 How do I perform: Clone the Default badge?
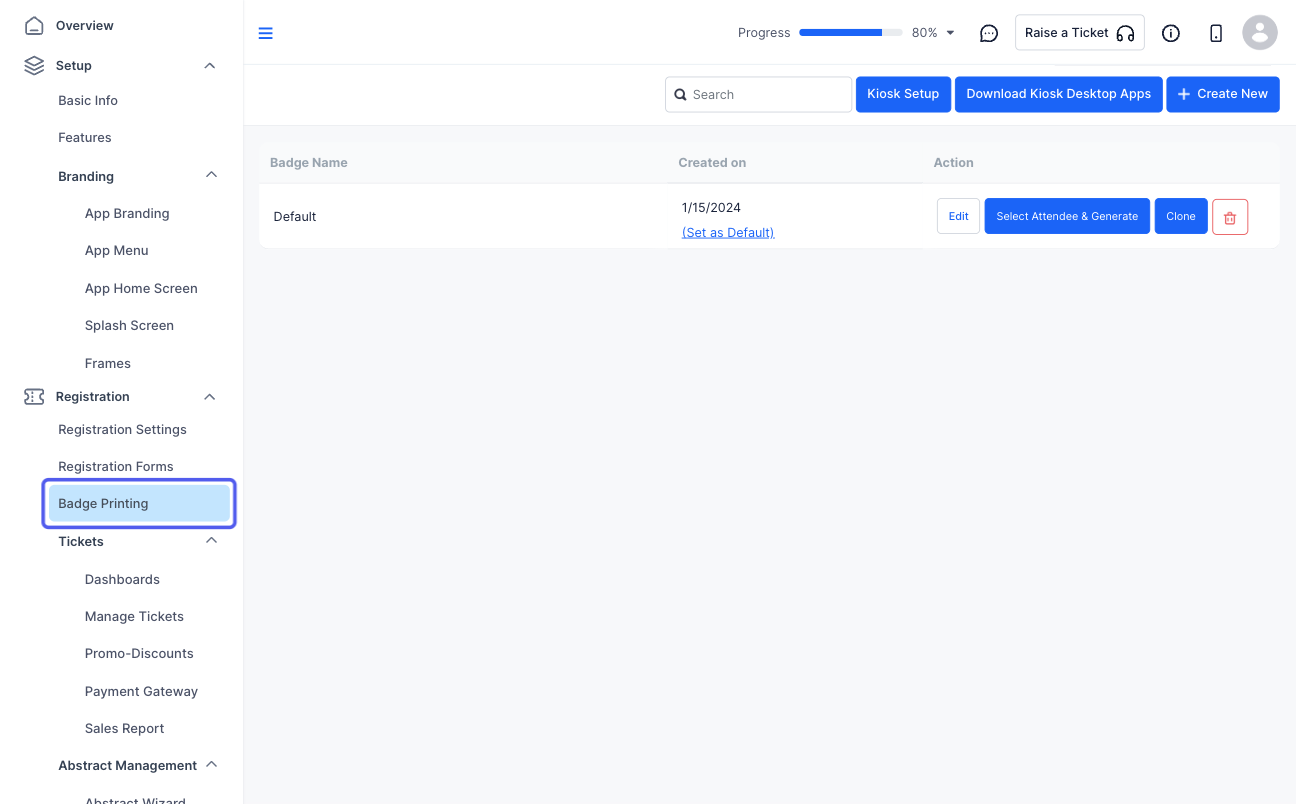coord(1181,216)
